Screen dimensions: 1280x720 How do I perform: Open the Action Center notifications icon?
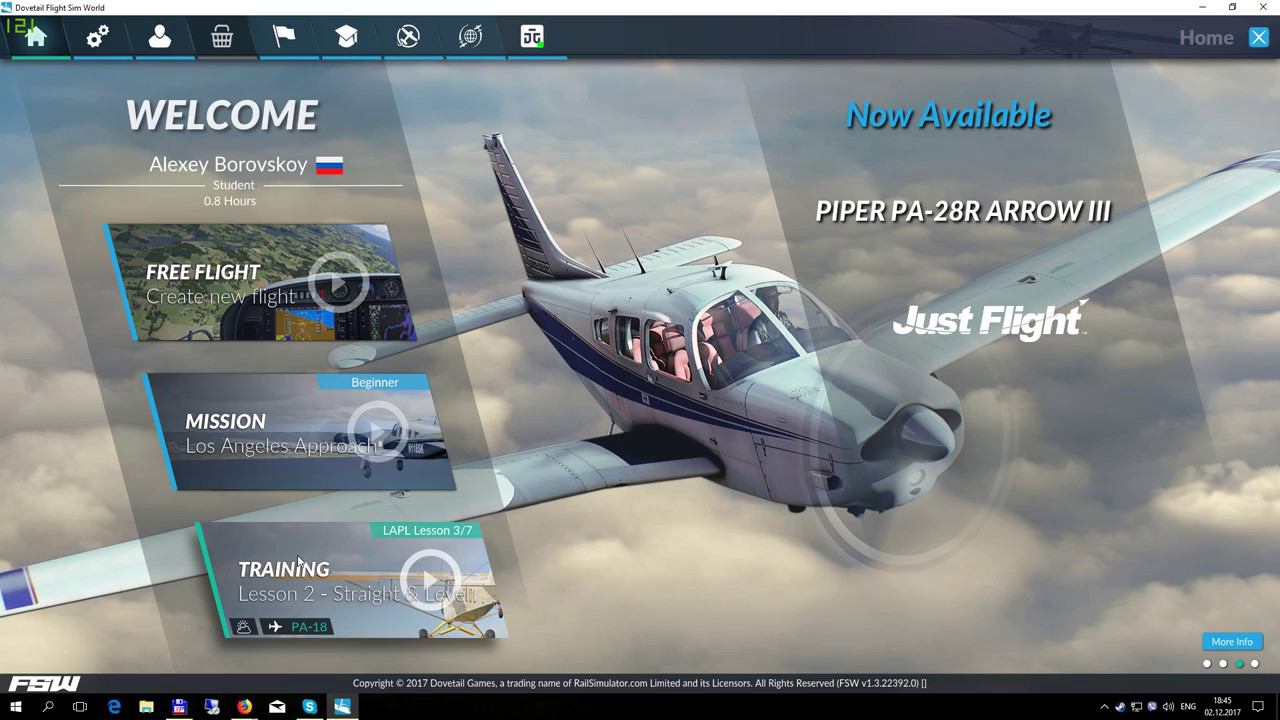point(1260,707)
